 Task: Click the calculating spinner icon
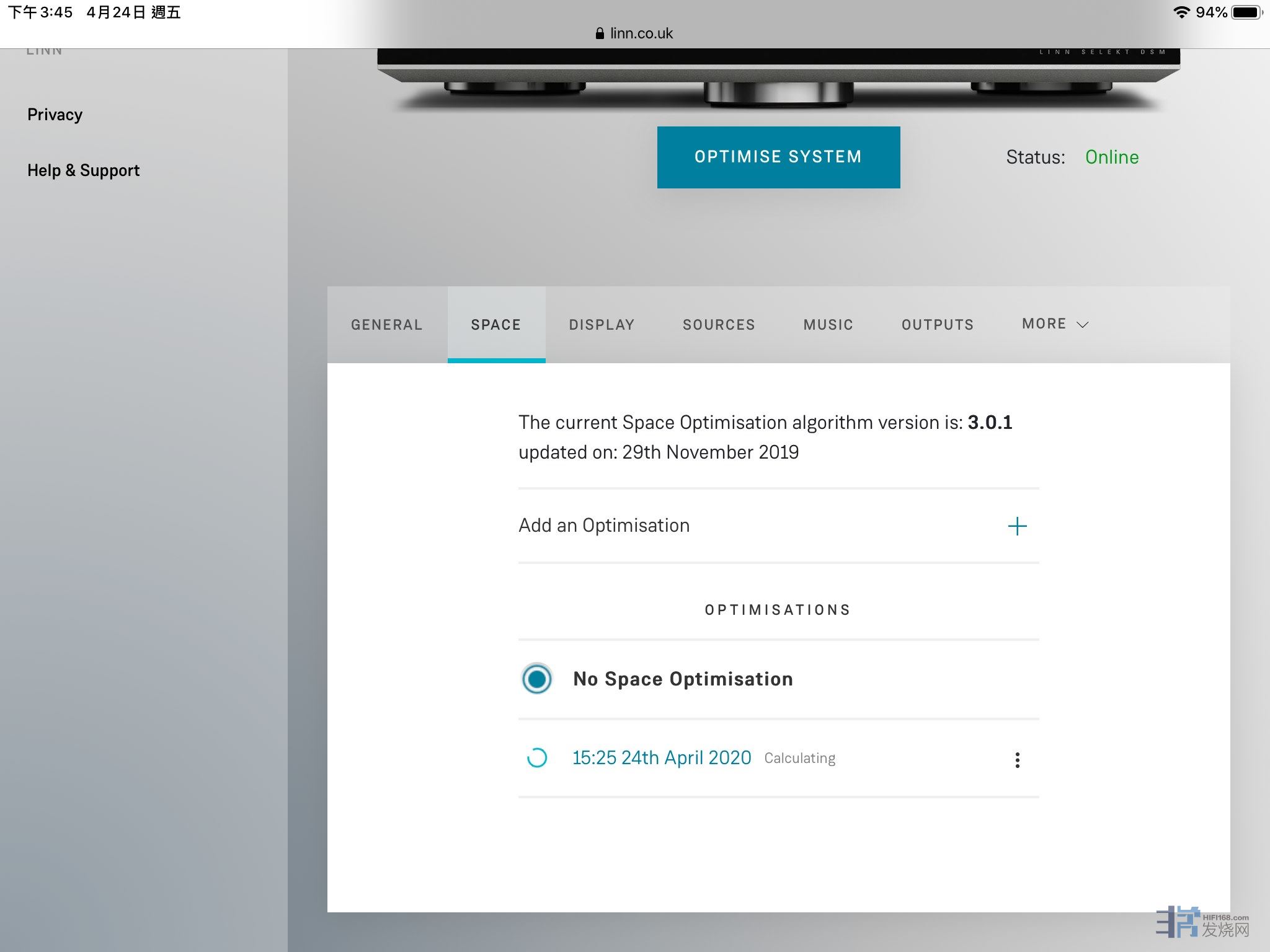pos(537,758)
